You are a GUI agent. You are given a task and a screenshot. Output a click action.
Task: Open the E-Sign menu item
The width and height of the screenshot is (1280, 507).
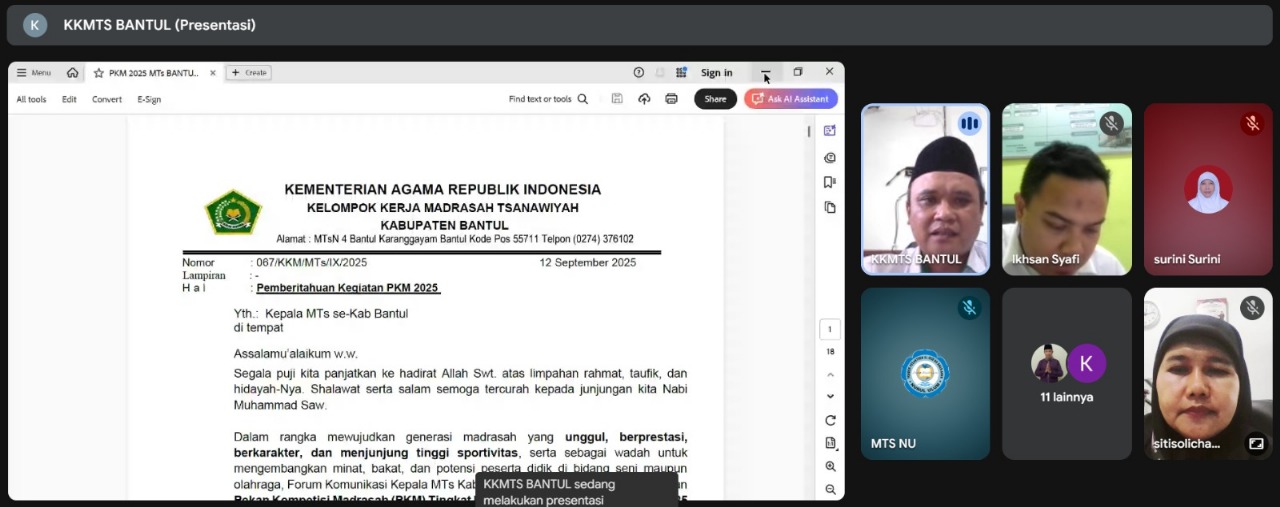[149, 99]
